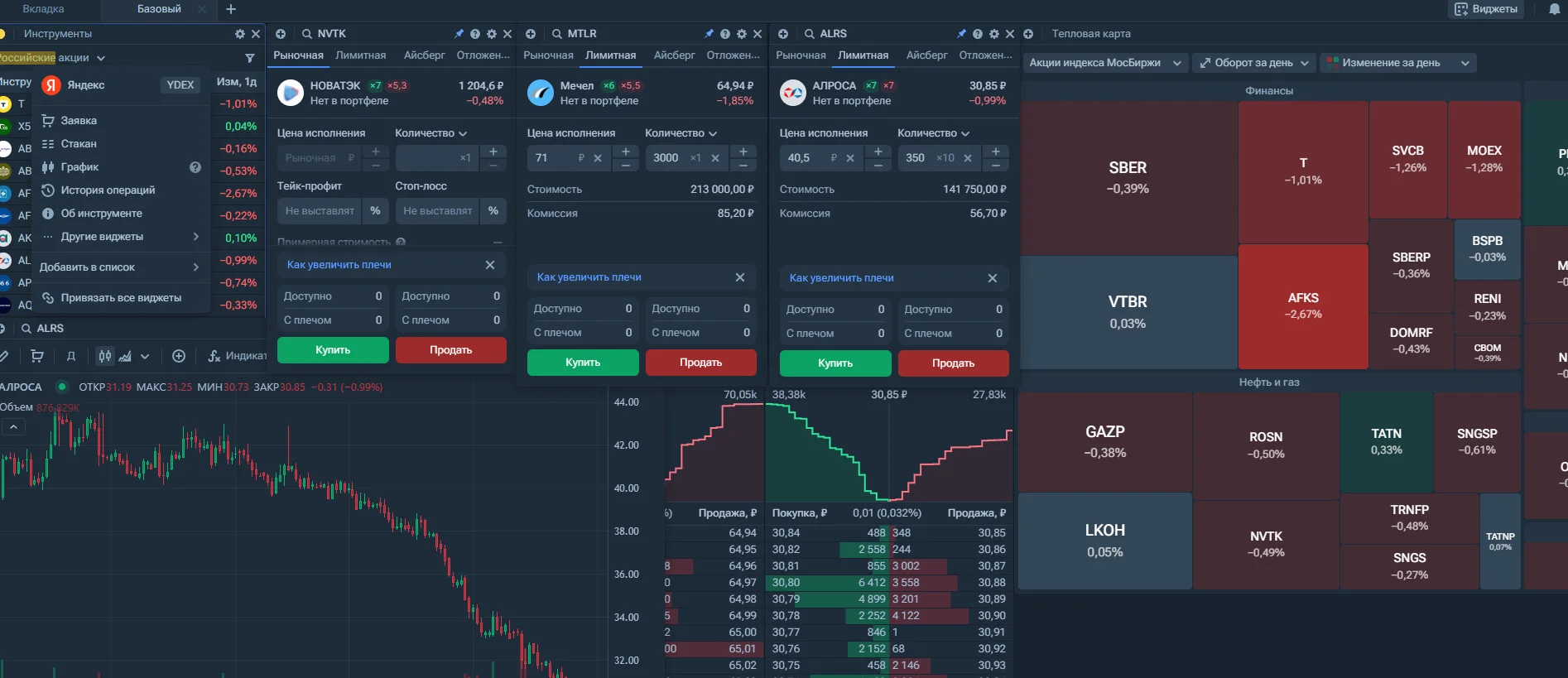The height and width of the screenshot is (678, 1568).
Task: Open the instruments list filter
Action: point(249,58)
